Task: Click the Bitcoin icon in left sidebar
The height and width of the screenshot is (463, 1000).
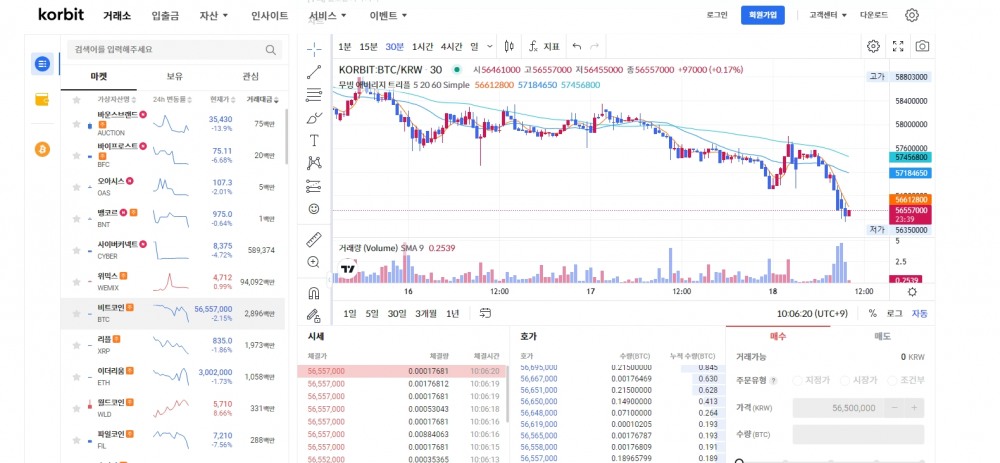Action: tap(42, 149)
